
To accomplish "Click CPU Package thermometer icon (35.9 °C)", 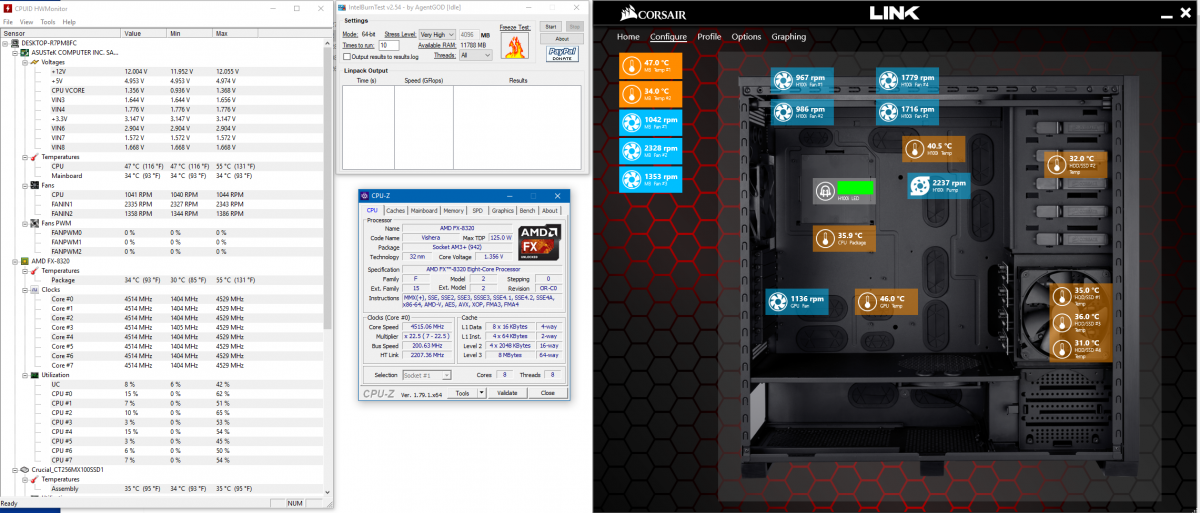I will click(824, 239).
